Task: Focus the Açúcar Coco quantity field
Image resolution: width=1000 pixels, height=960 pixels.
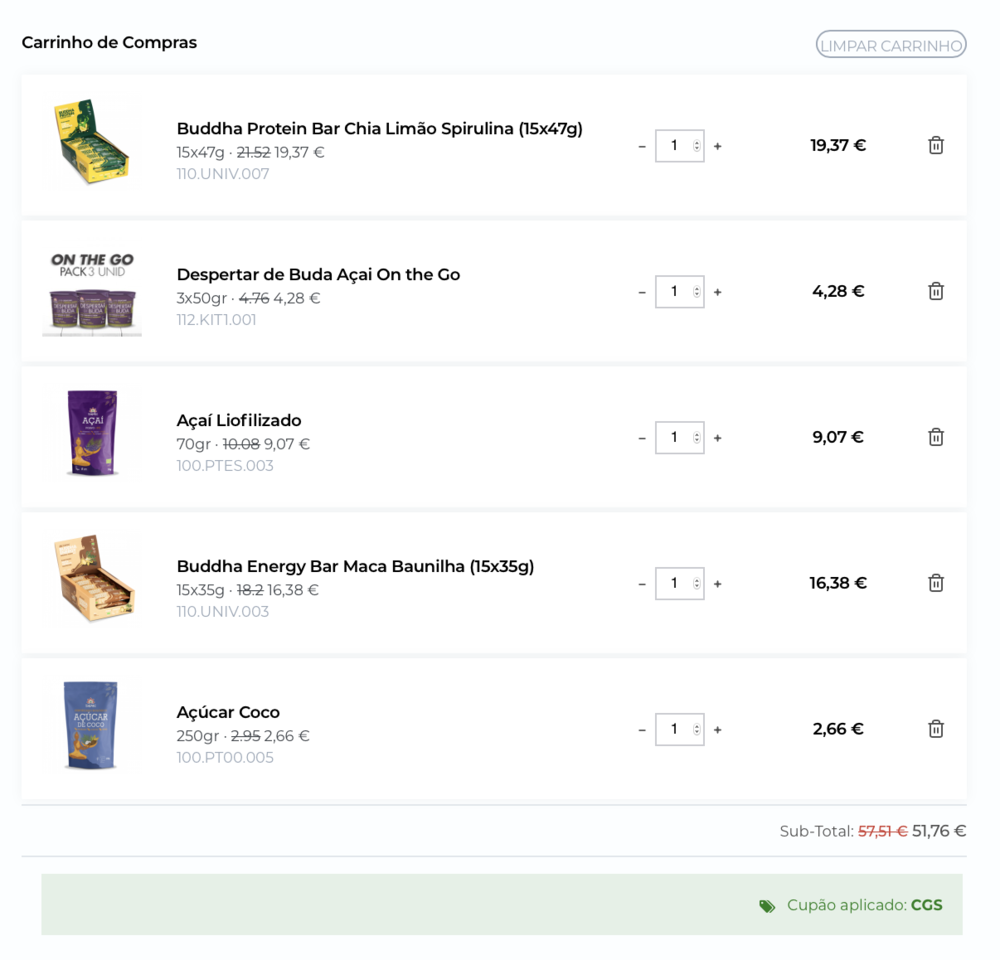Action: (673, 730)
